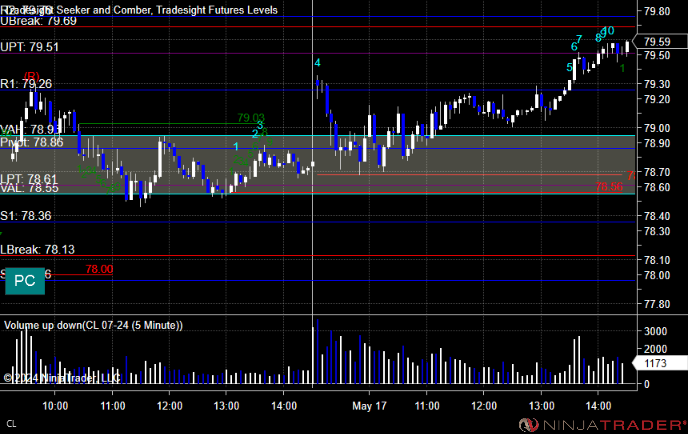Click 78.10 on the price axis
Viewport: 688px width, 434px height.
[x=657, y=260]
